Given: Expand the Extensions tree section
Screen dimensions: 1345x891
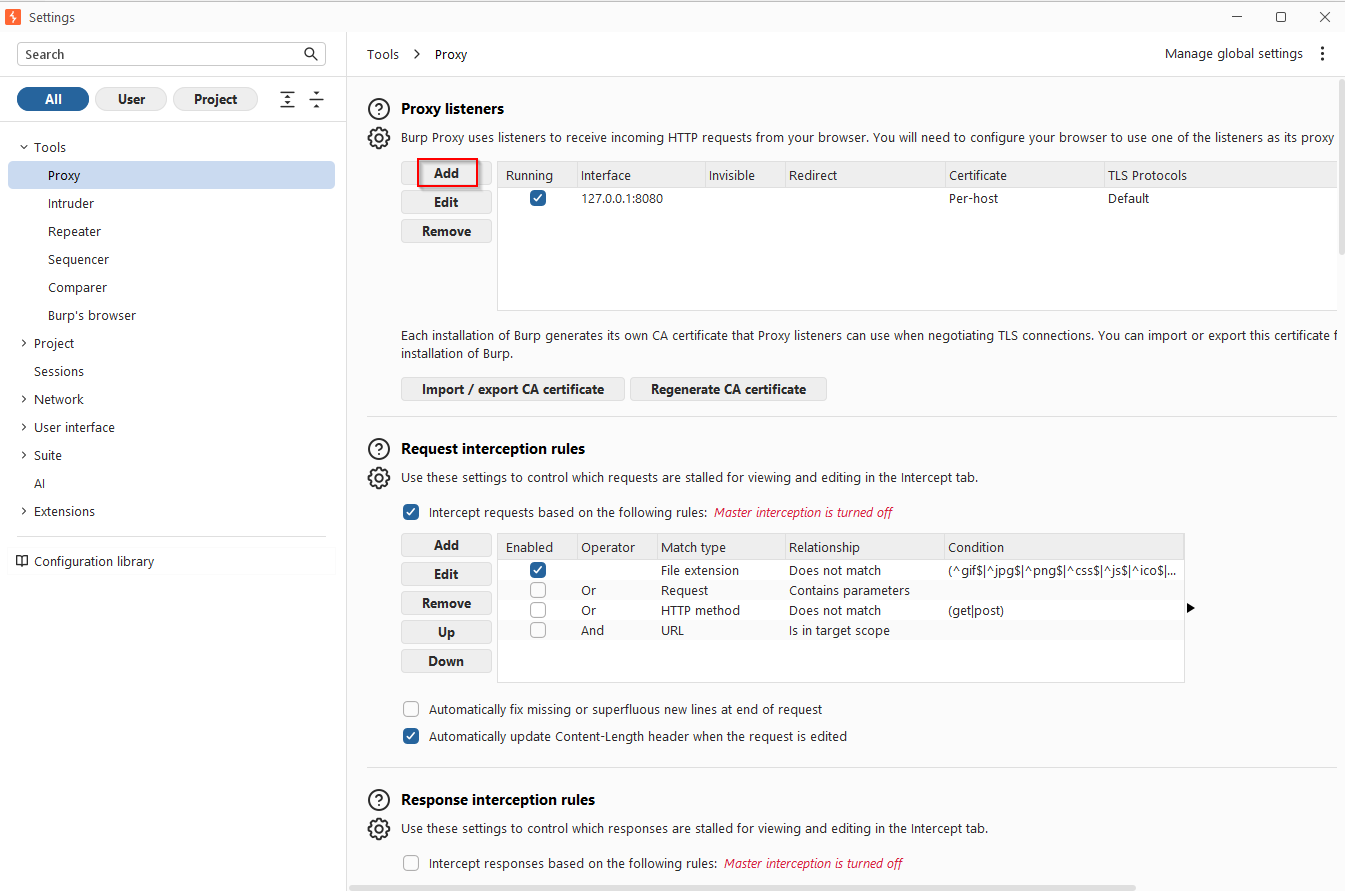Looking at the screenshot, I should point(24,511).
